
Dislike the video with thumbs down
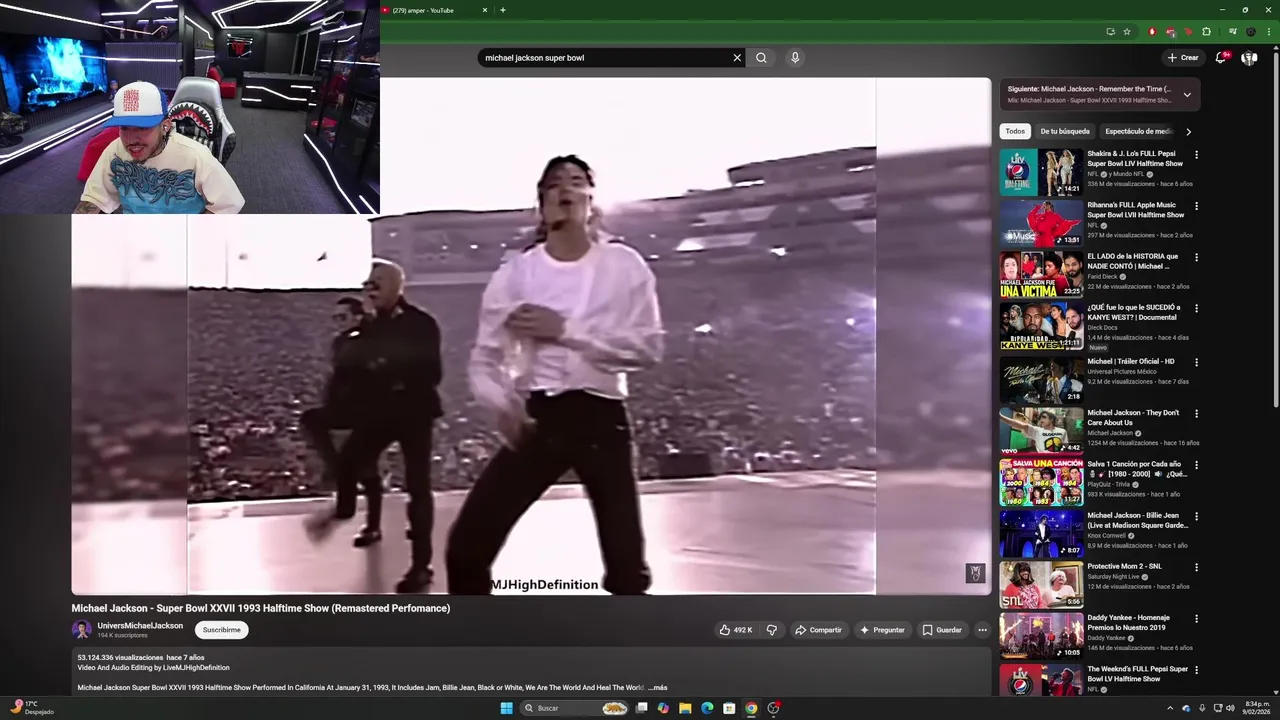click(x=771, y=630)
